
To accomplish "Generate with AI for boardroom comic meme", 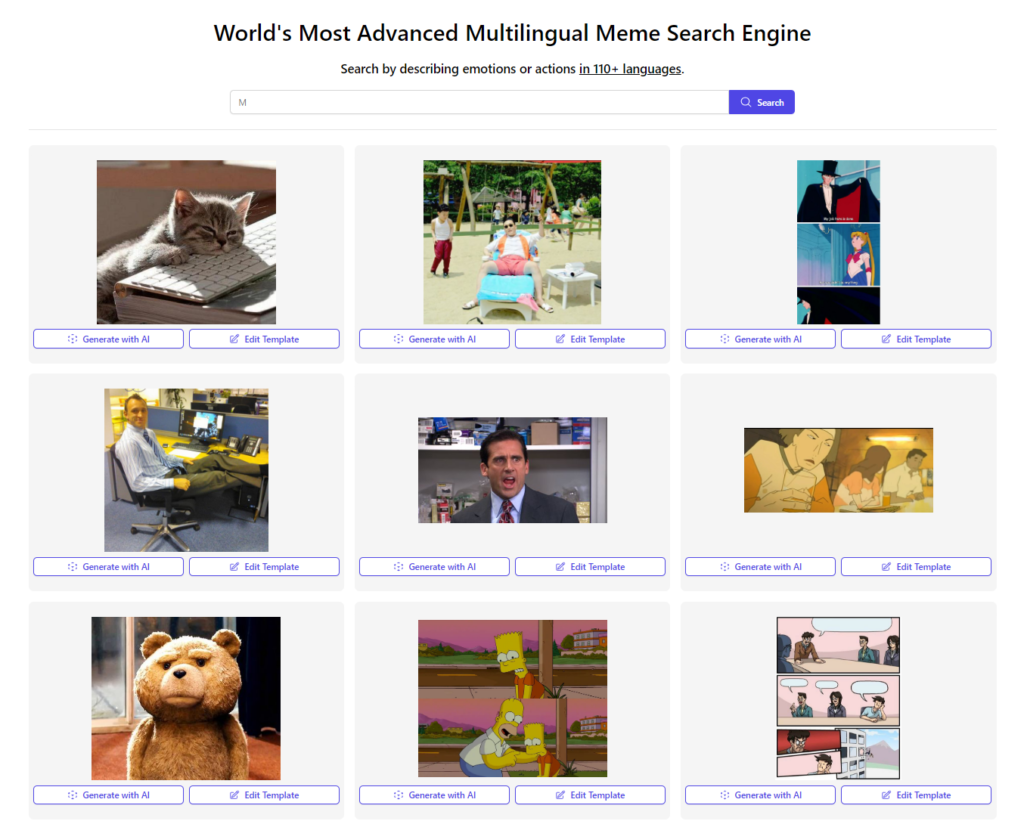I will 760,795.
